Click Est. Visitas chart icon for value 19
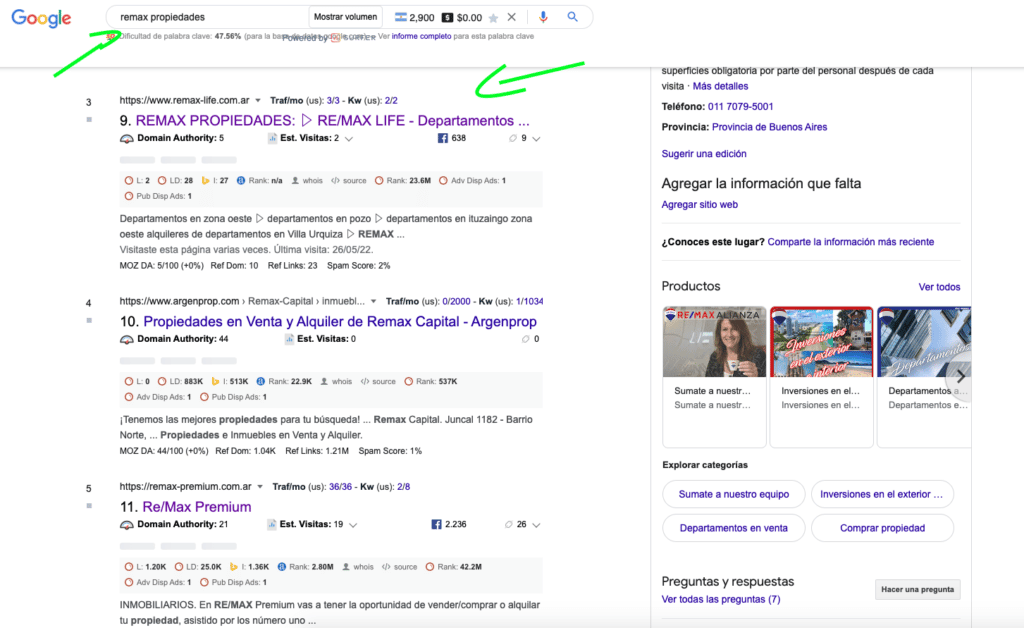The image size is (1024, 628). coord(272,524)
